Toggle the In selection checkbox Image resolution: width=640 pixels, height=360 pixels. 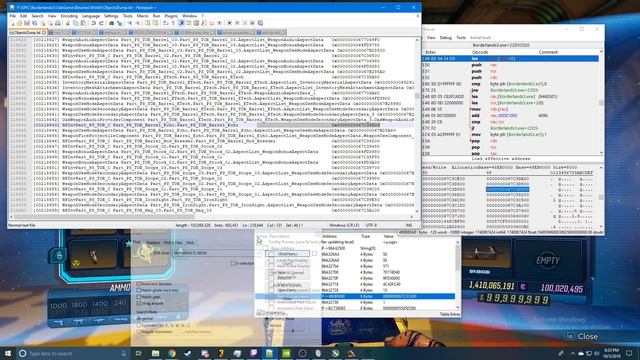pyautogui.click(x=233, y=263)
